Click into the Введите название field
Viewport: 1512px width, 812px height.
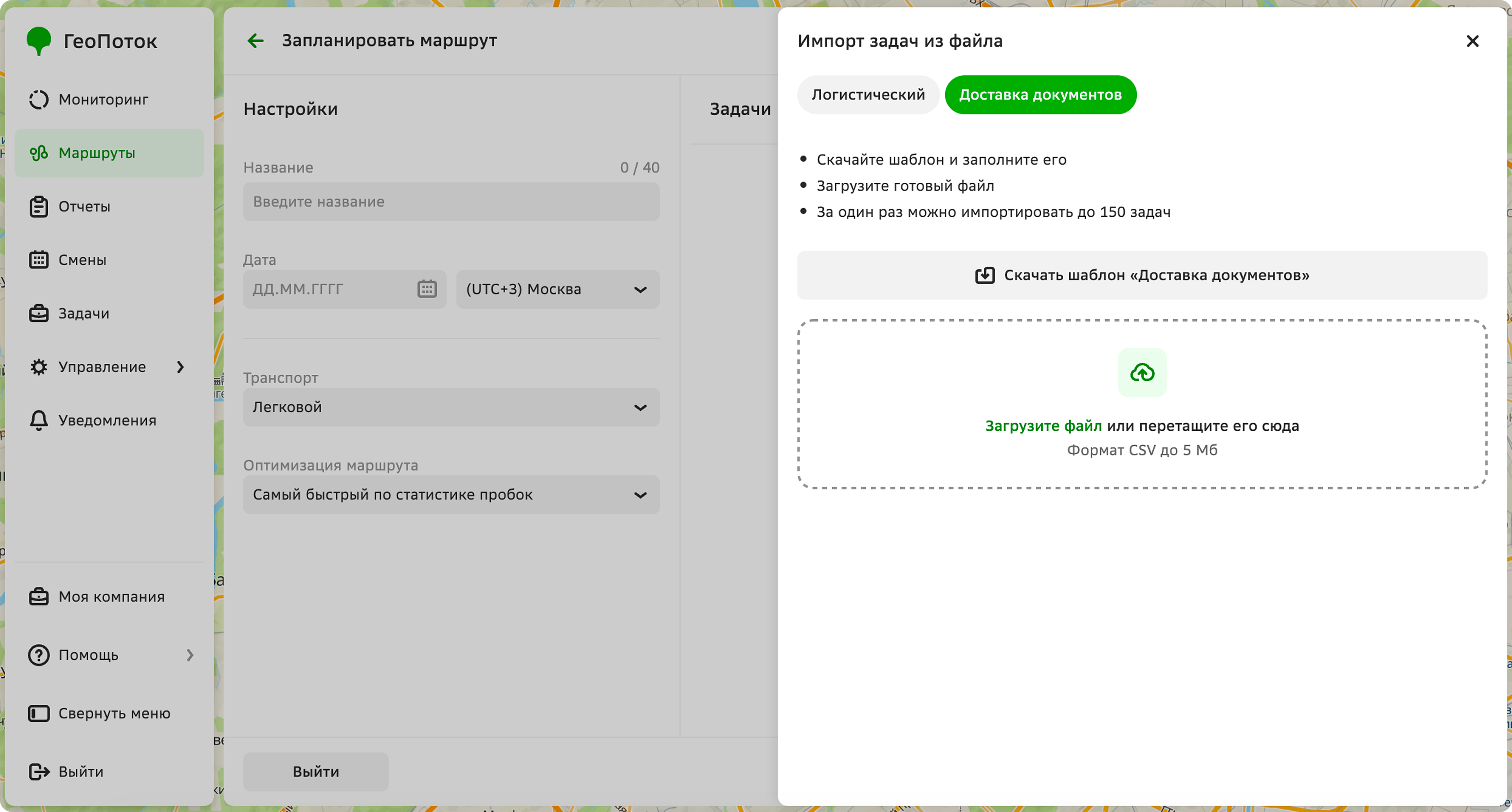pyautogui.click(x=451, y=201)
